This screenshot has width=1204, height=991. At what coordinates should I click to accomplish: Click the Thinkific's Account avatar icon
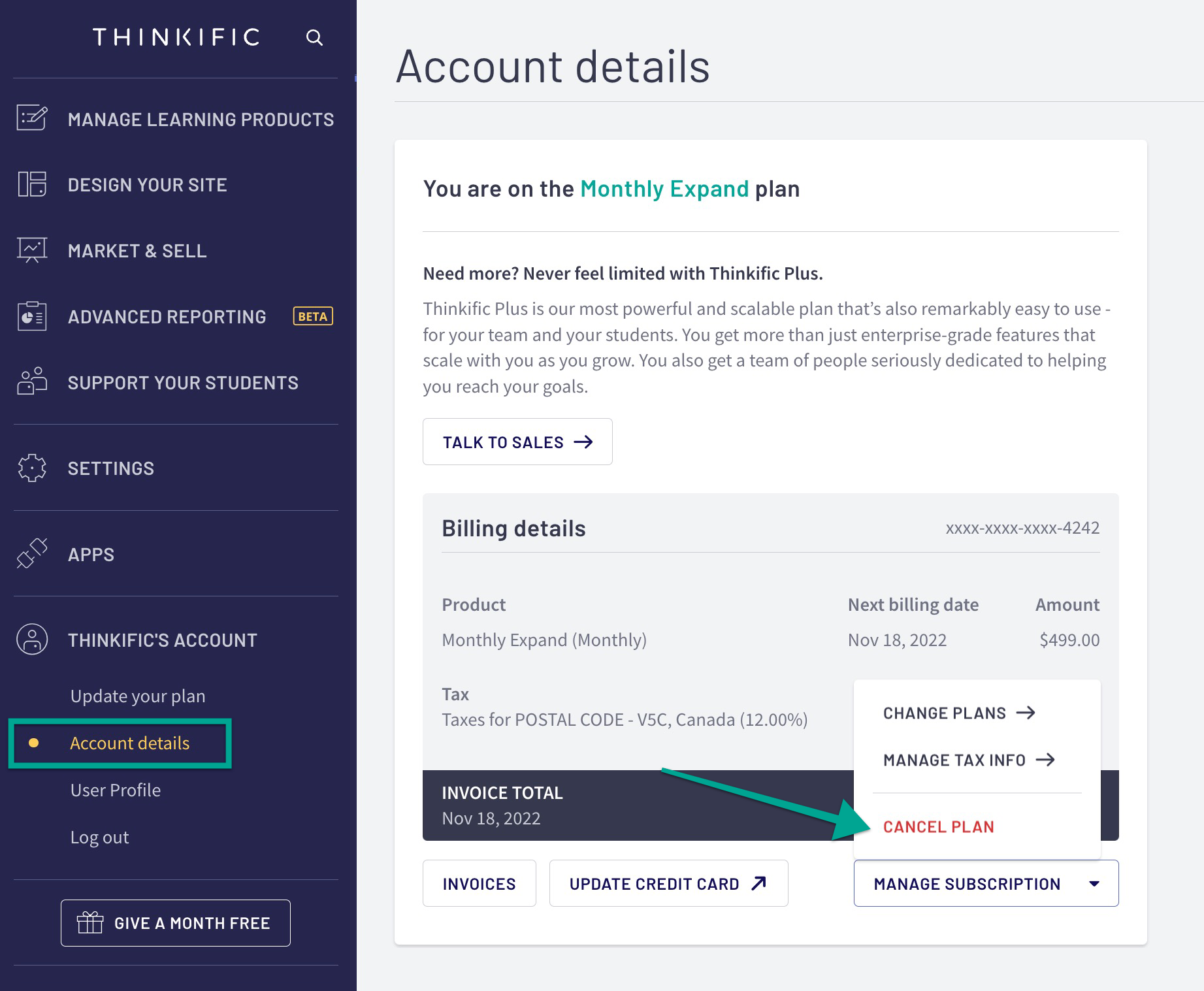(x=32, y=640)
